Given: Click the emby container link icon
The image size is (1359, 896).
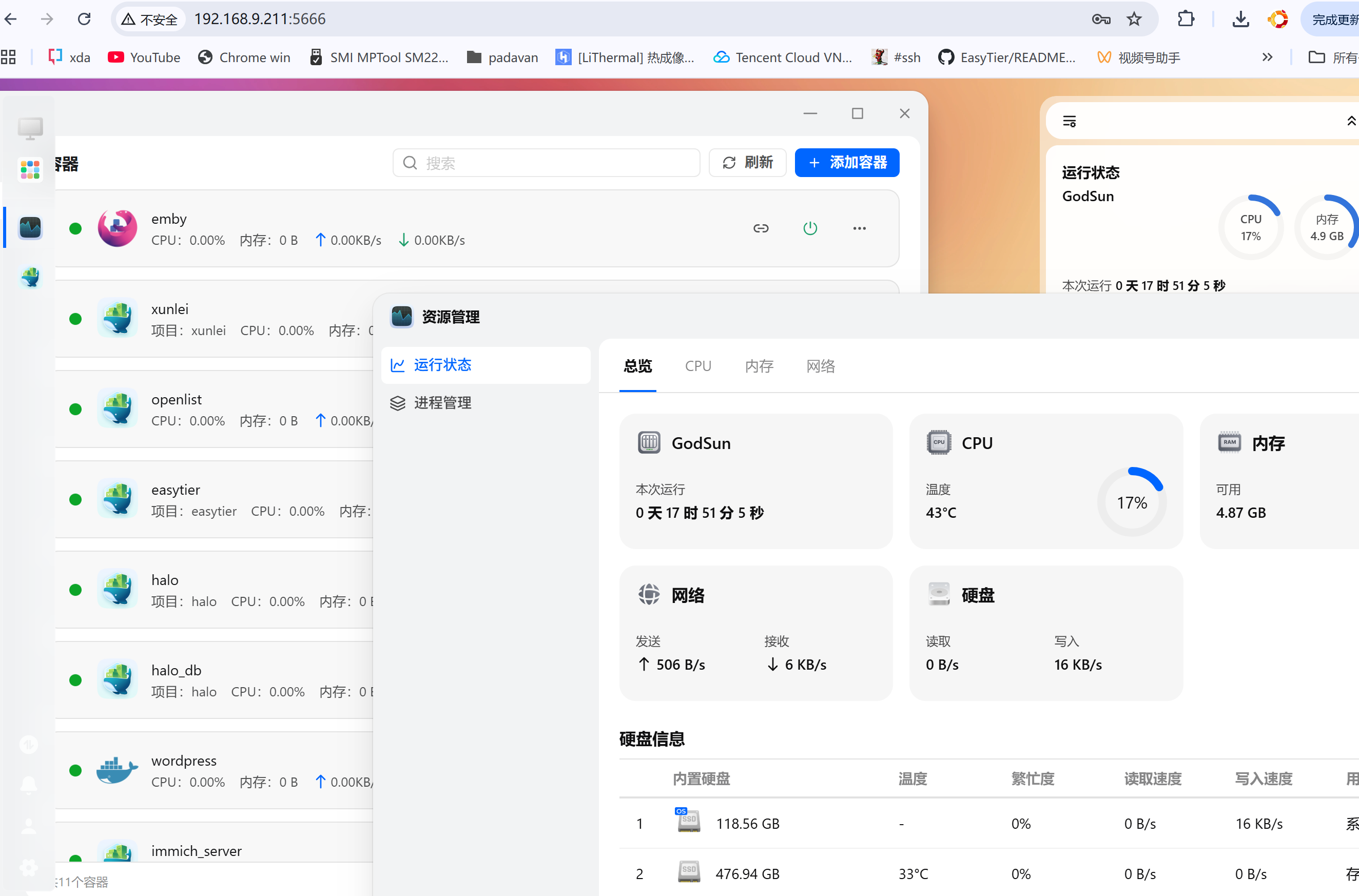Looking at the screenshot, I should 761,228.
